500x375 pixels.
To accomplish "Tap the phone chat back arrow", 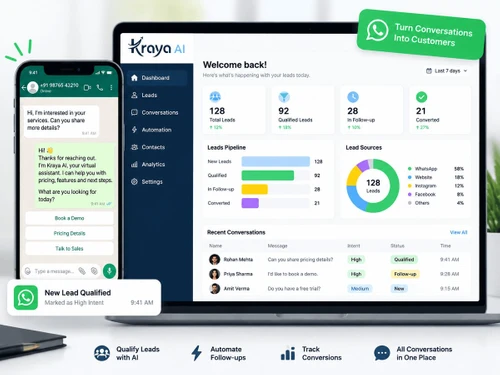I will pos(24,88).
